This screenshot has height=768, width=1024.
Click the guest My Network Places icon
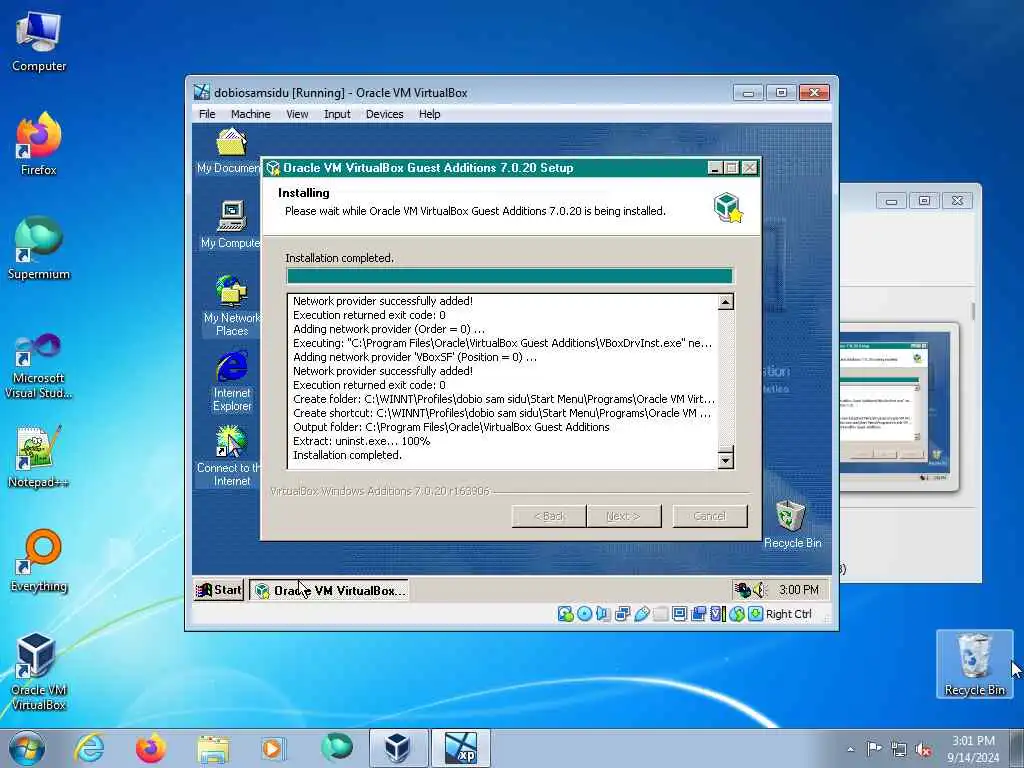[232, 306]
